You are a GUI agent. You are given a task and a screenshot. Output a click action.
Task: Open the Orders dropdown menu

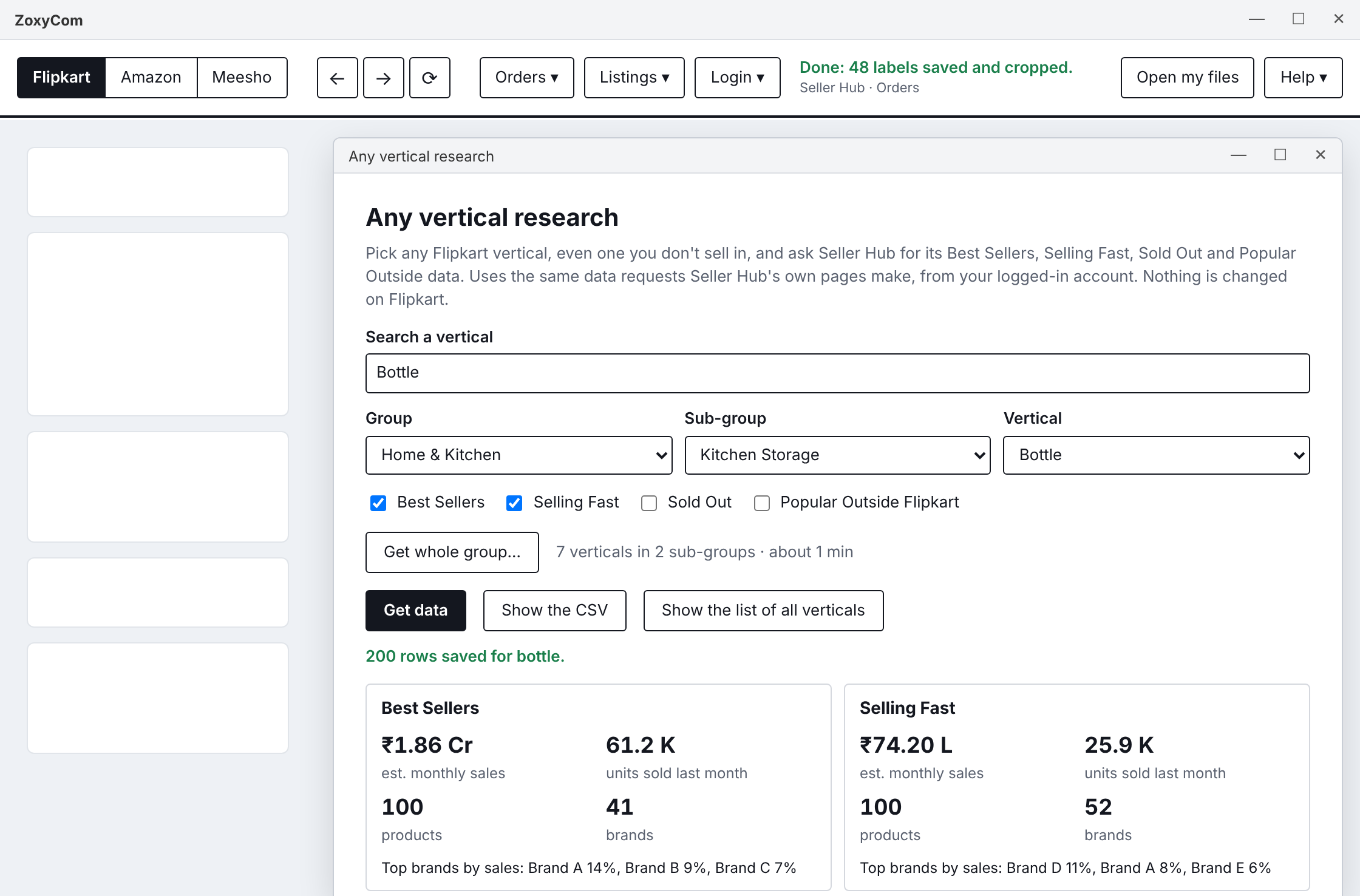[x=526, y=78]
